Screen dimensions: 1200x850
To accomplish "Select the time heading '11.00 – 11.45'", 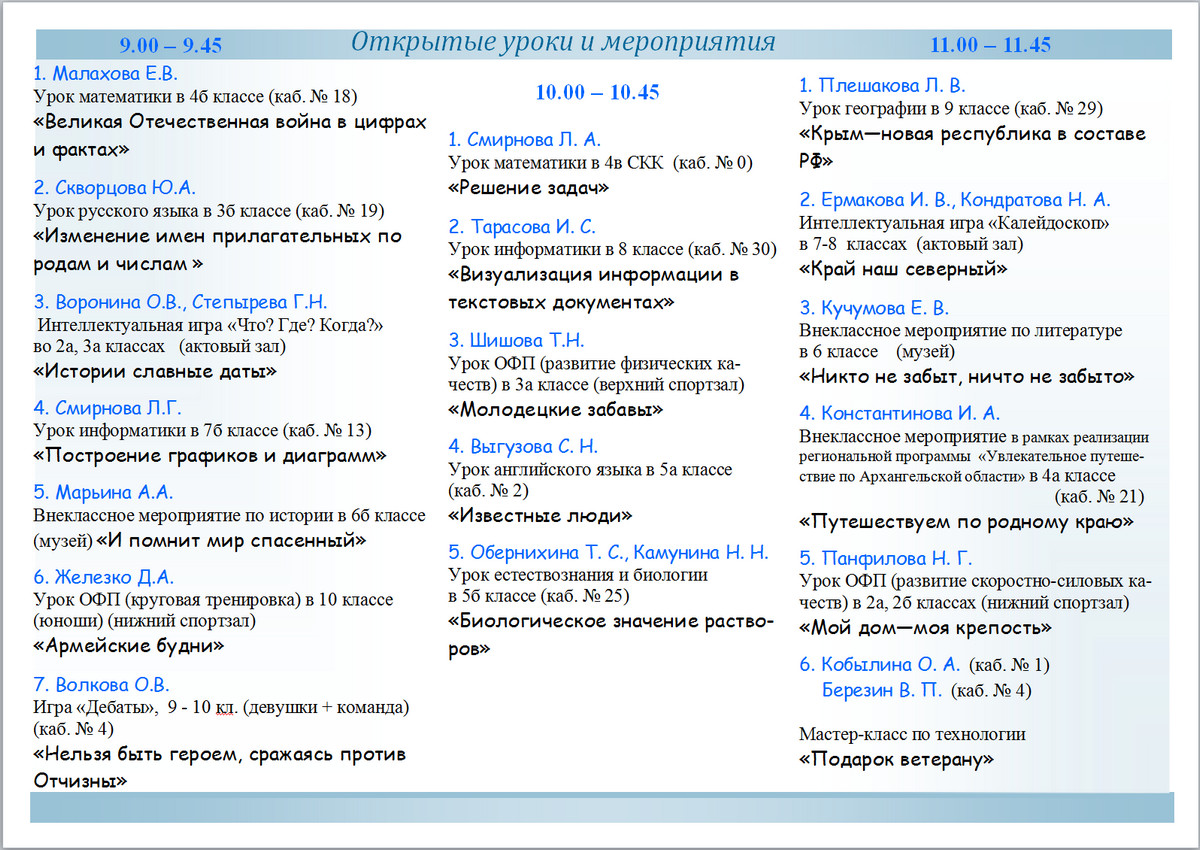I will (990, 45).
